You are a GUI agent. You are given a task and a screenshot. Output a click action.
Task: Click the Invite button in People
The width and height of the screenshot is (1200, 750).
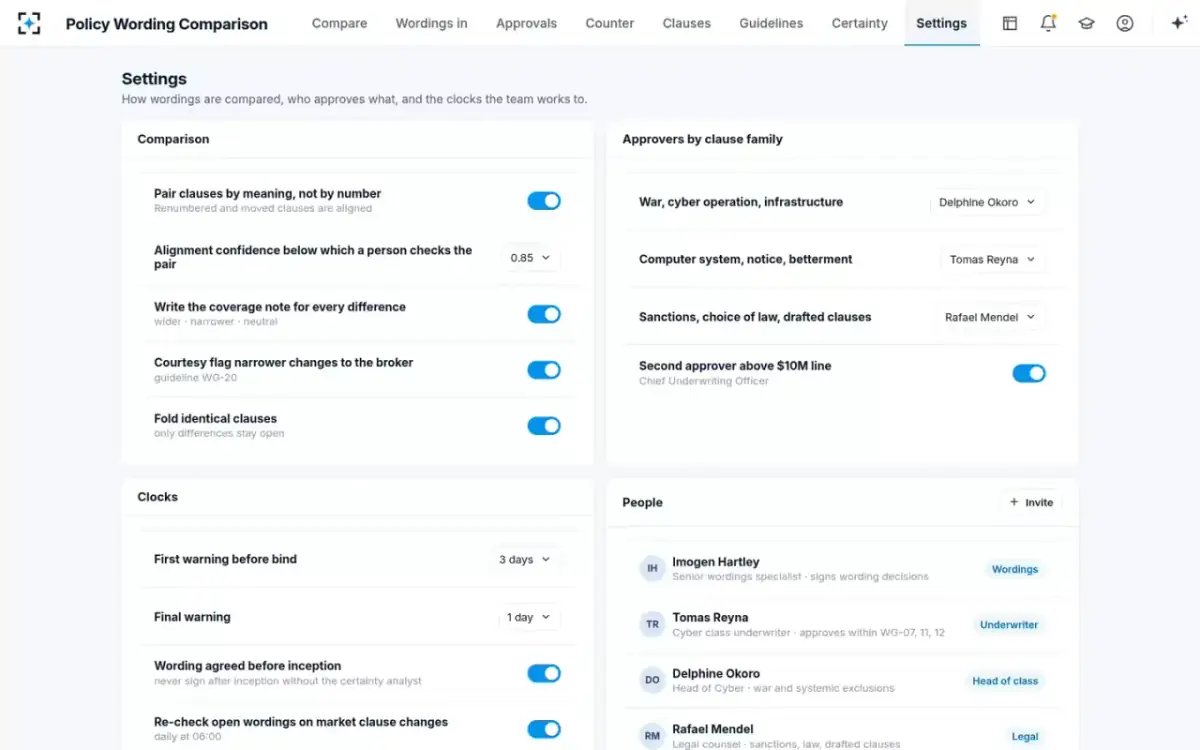[x=1031, y=502]
